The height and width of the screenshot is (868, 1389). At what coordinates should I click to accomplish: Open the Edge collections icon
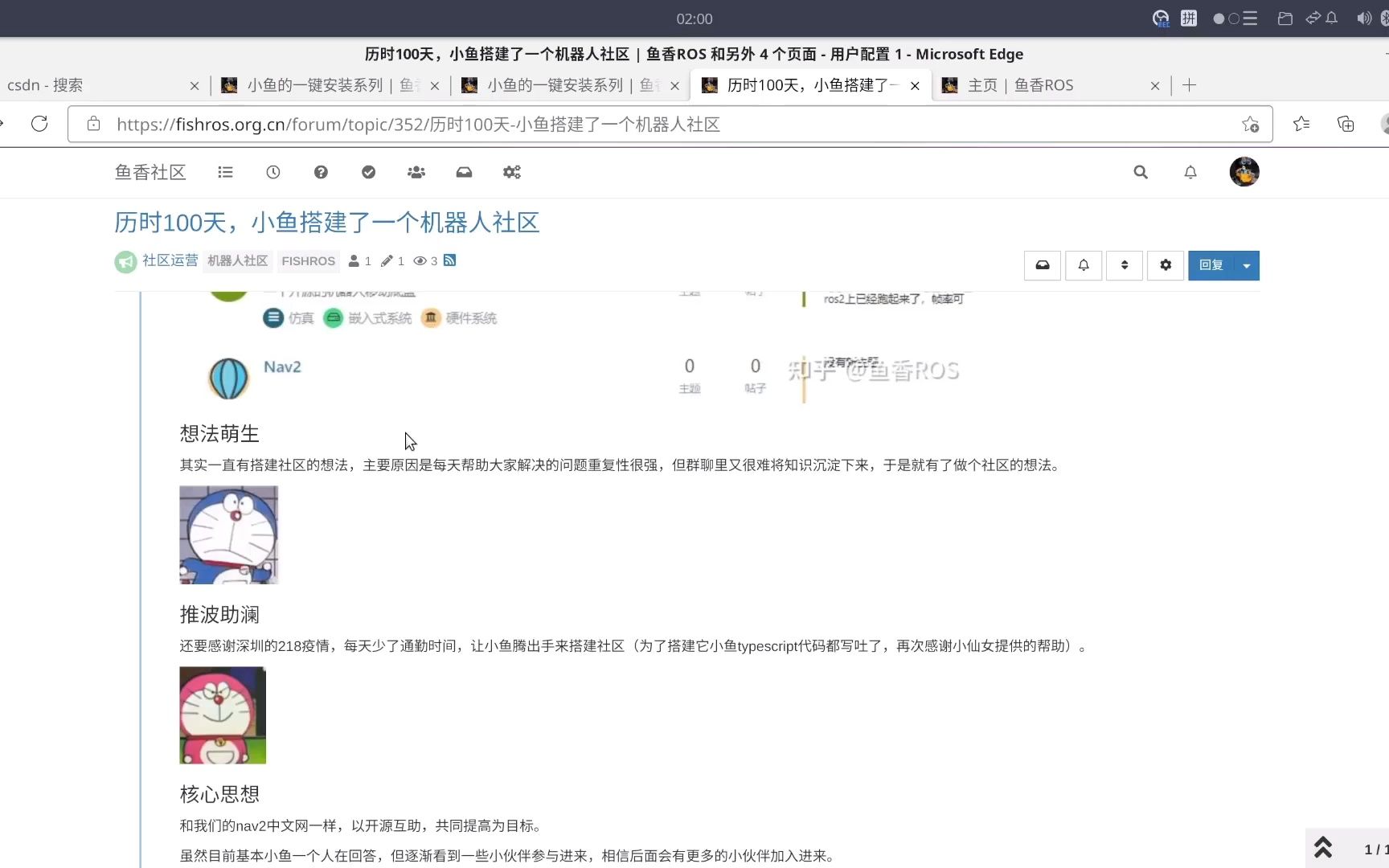tap(1346, 124)
